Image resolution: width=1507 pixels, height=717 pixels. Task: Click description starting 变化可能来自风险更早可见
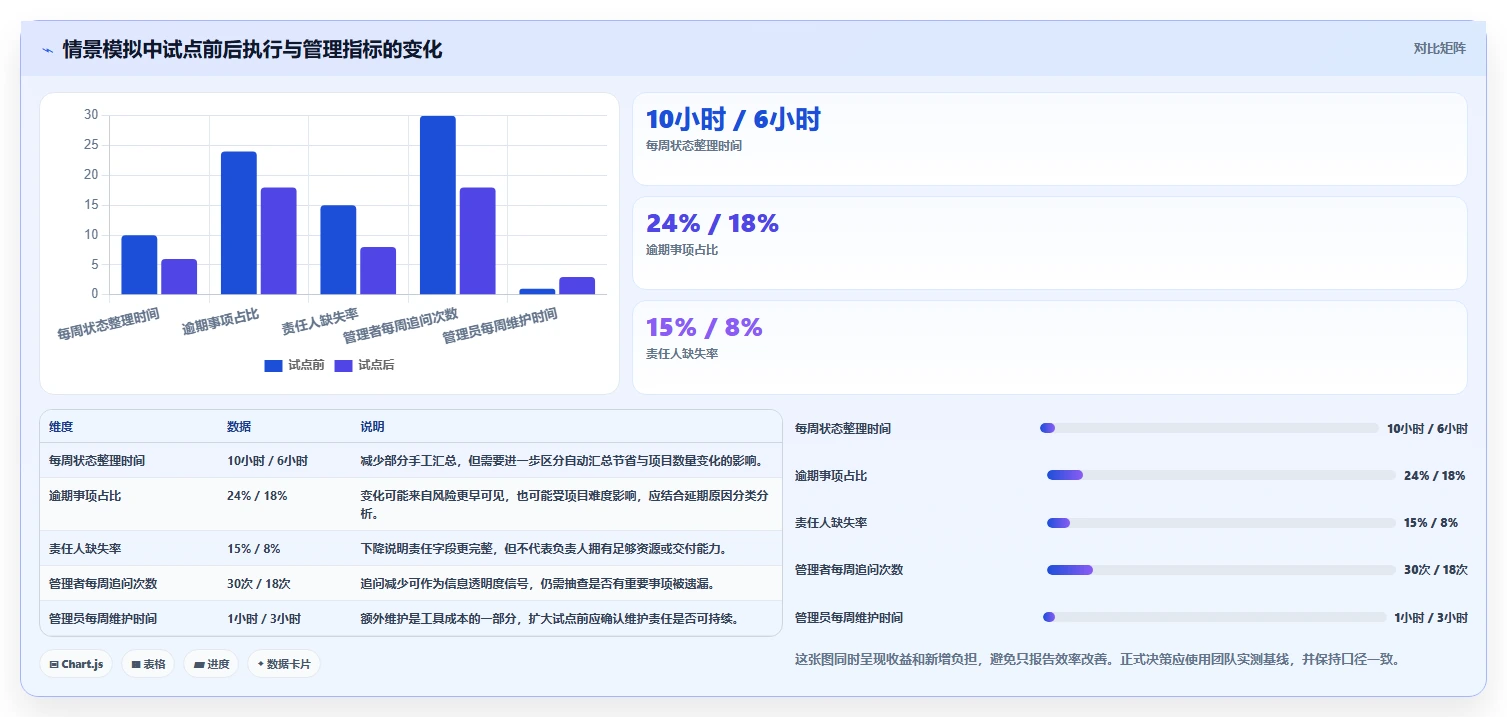[565, 505]
